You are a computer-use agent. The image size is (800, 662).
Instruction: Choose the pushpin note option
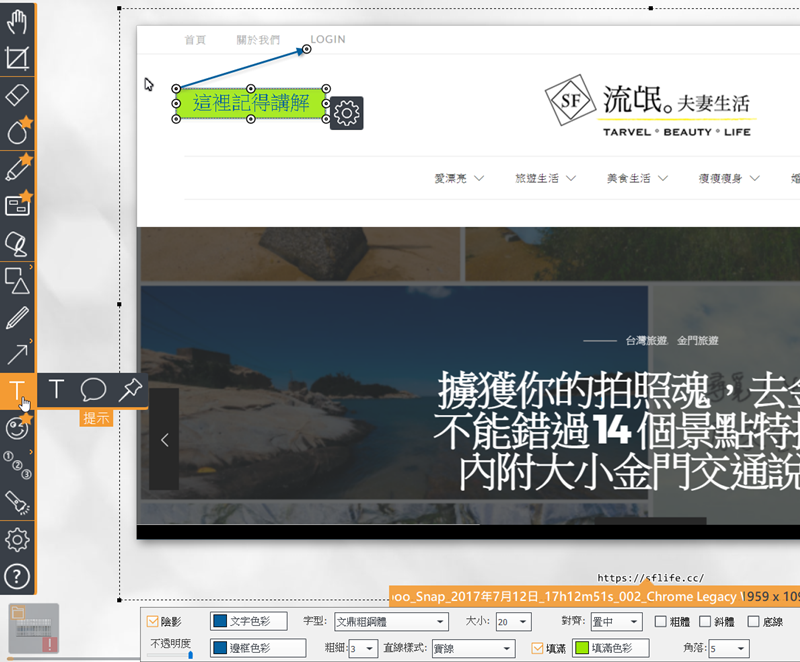[130, 389]
